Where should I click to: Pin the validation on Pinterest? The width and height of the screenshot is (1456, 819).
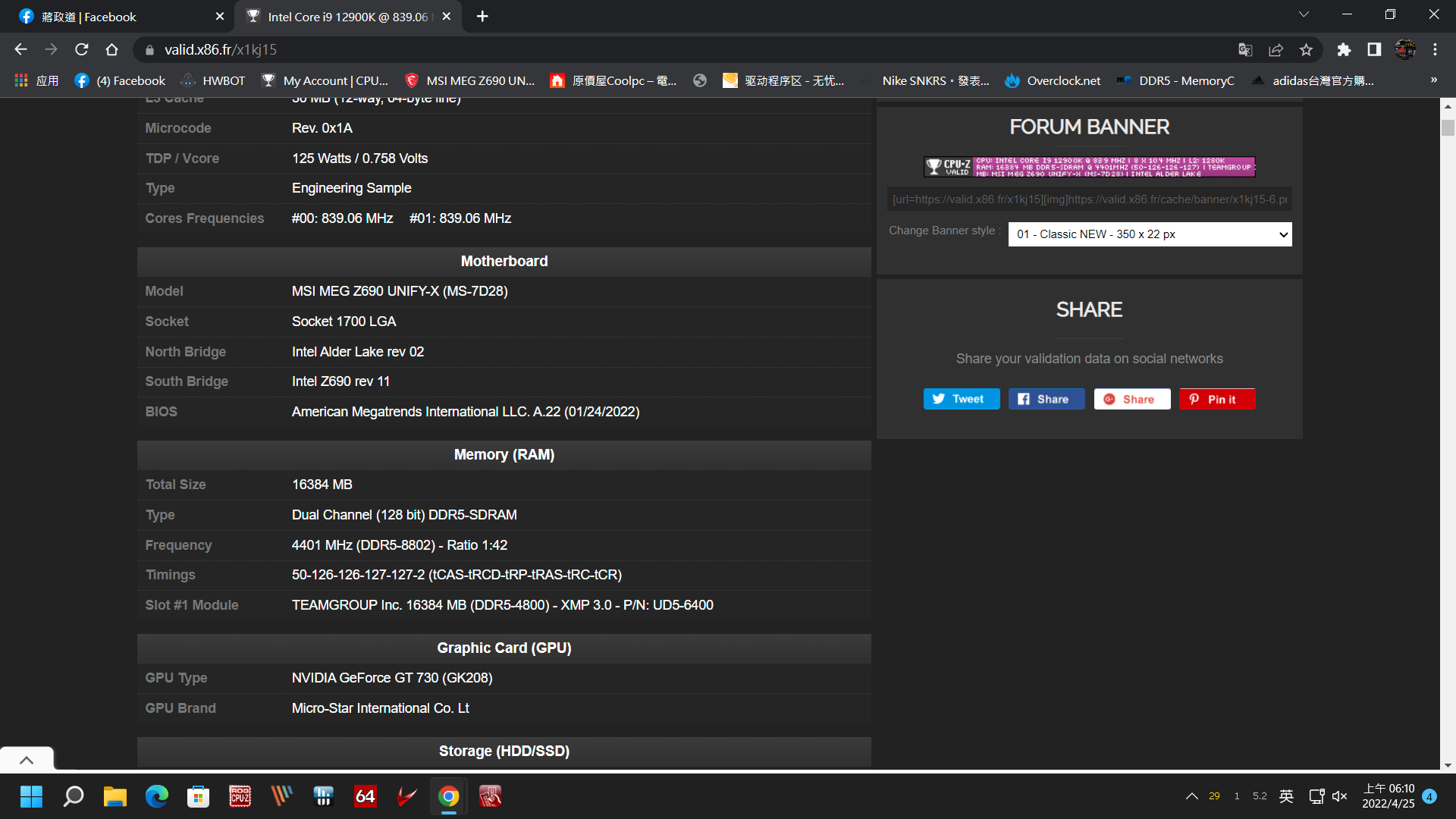(x=1217, y=399)
